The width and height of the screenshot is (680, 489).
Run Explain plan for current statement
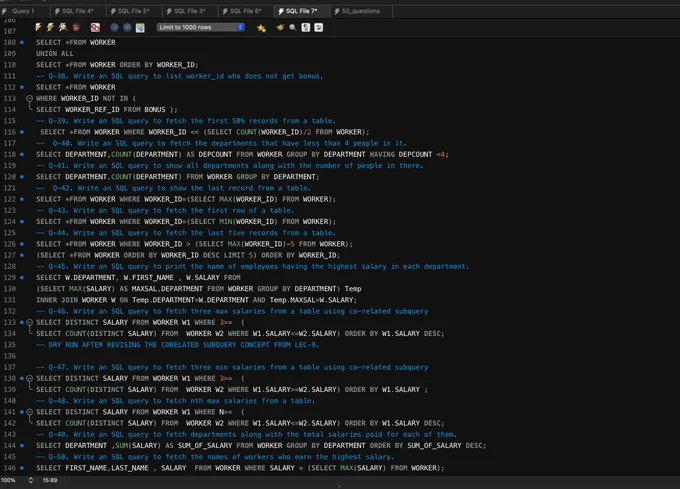[x=63, y=27]
